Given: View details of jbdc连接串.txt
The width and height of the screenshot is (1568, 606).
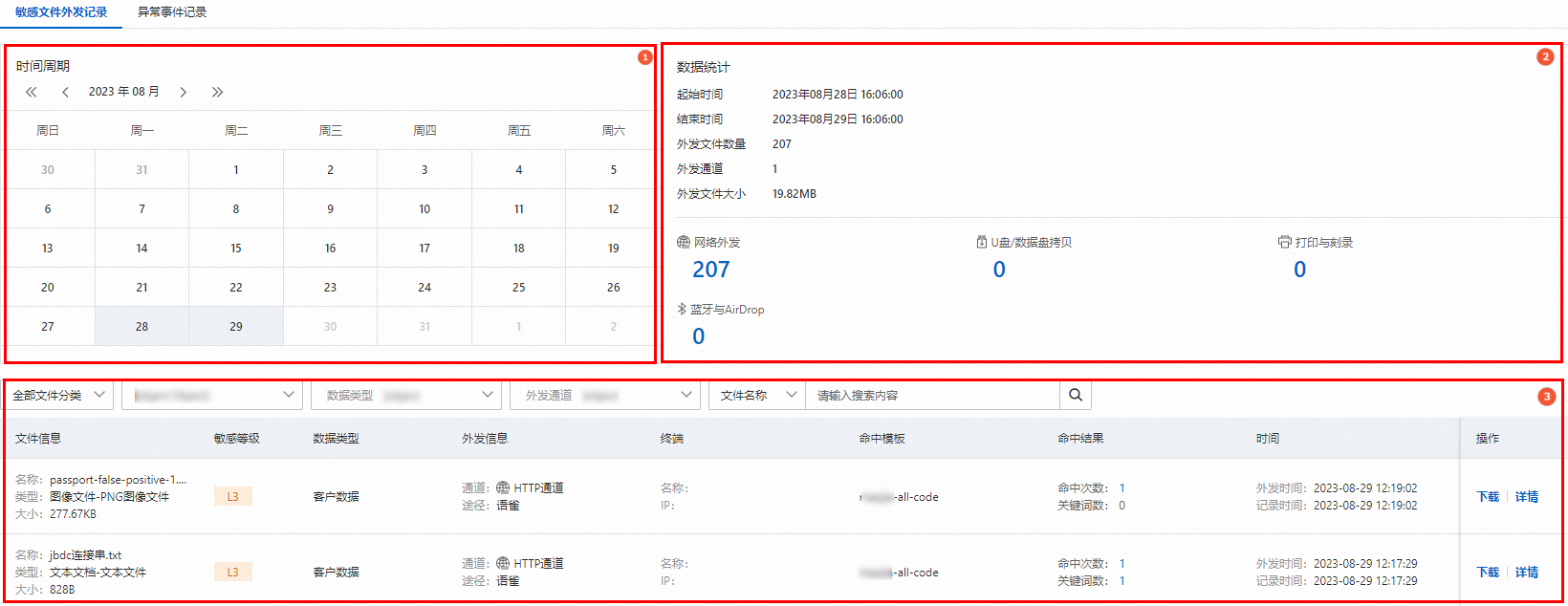Looking at the screenshot, I should pyautogui.click(x=1527, y=572).
